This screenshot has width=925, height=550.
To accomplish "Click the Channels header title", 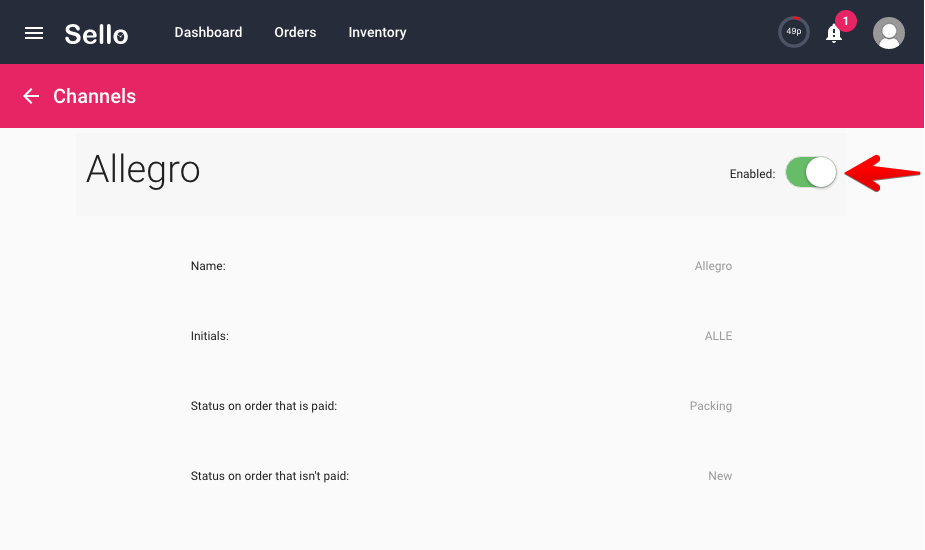I will [94, 96].
